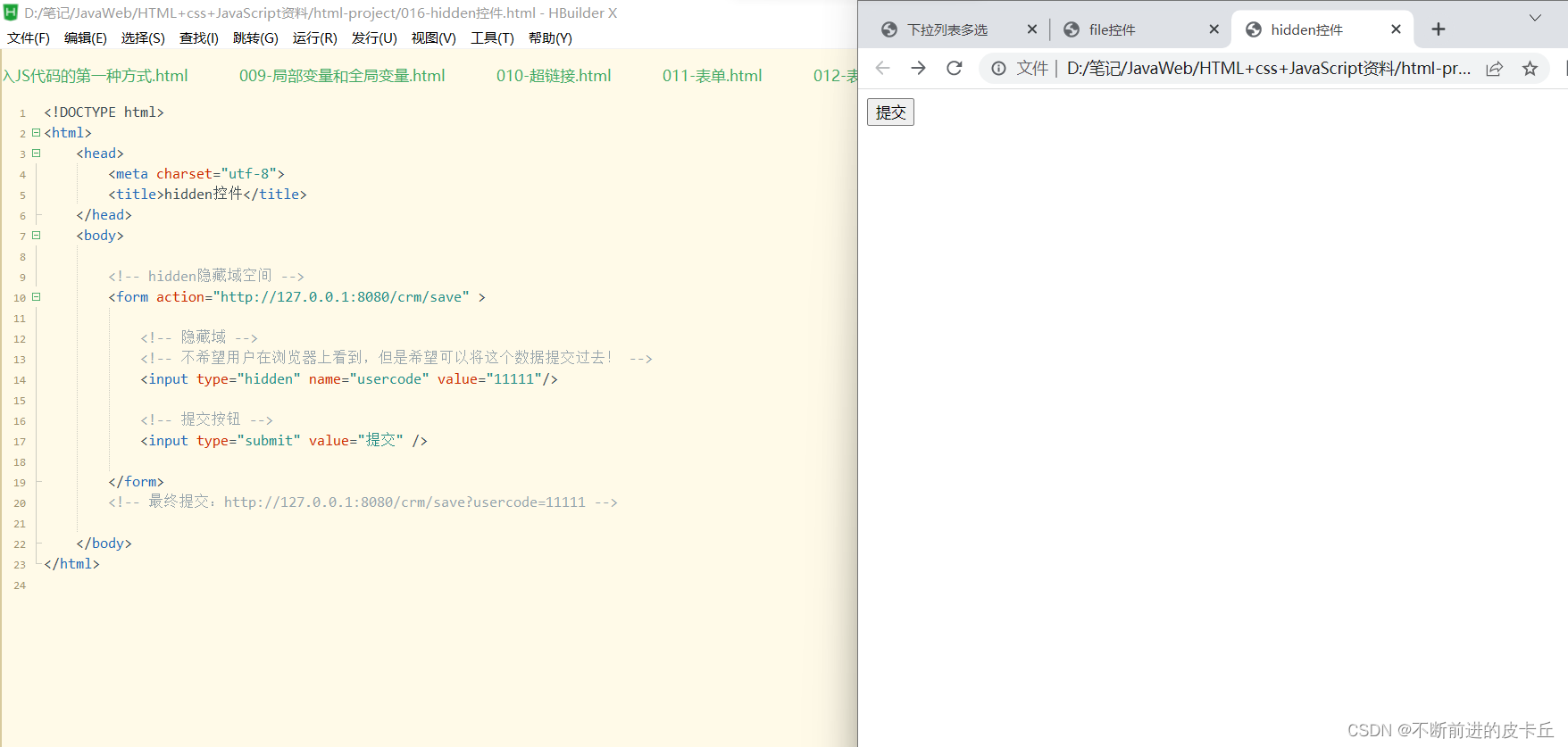This screenshot has height=747, width=1568.
Task: Collapse the head tag on line 3
Action: pos(37,153)
